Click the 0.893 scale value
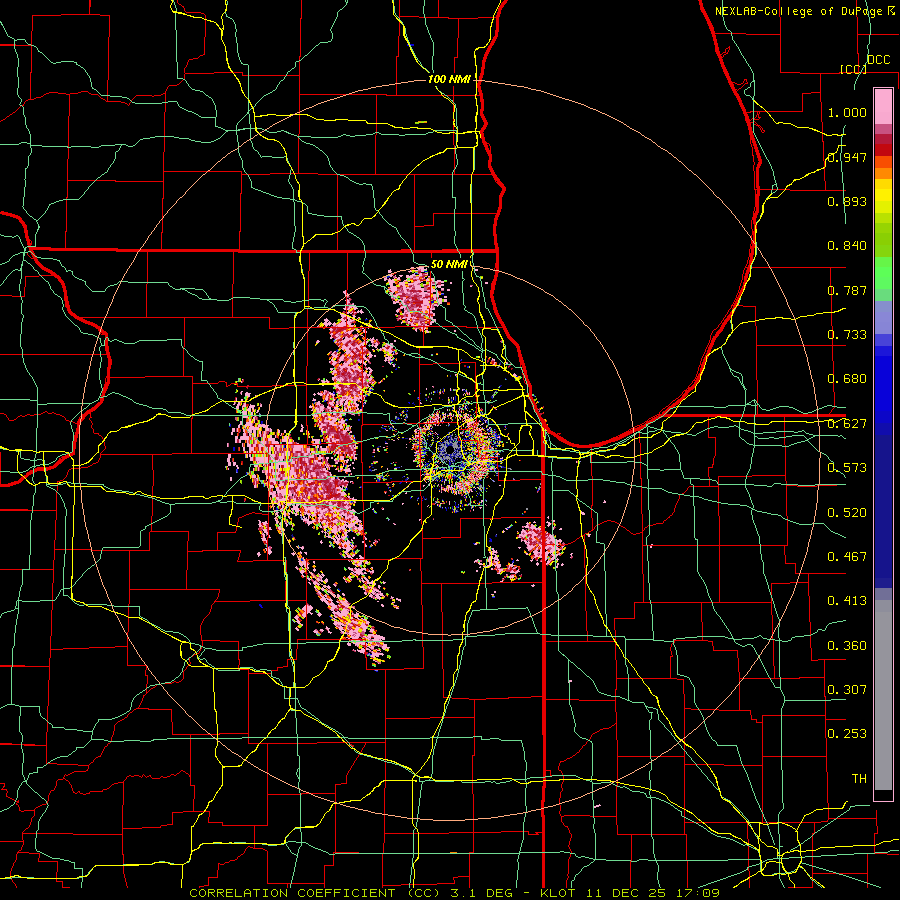The image size is (900, 900). click(847, 201)
